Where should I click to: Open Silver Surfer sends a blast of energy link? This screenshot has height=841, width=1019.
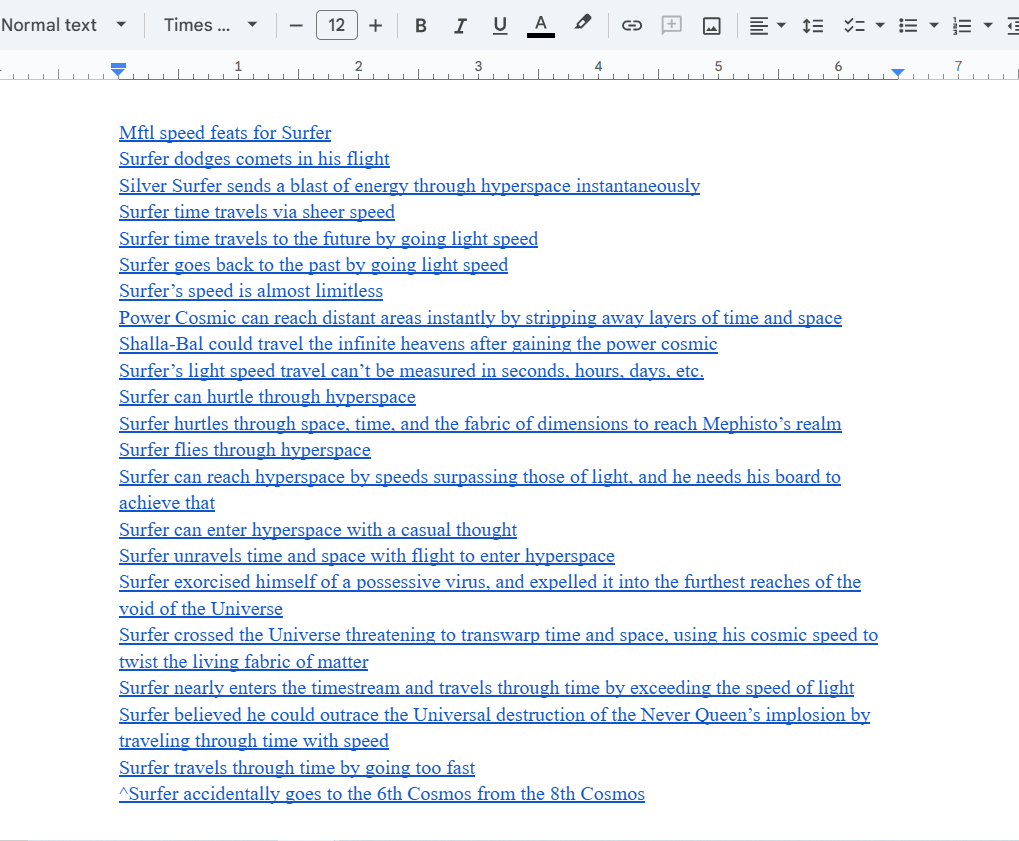coord(409,185)
